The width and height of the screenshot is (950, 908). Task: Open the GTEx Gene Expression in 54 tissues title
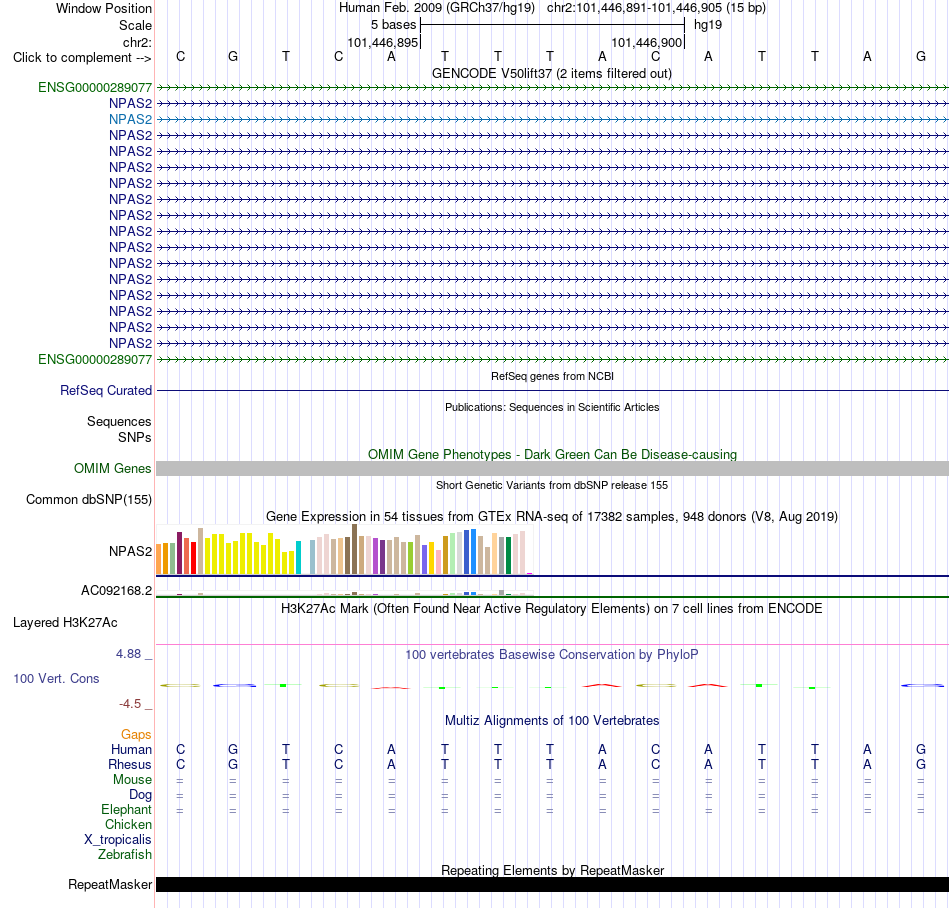(552, 517)
